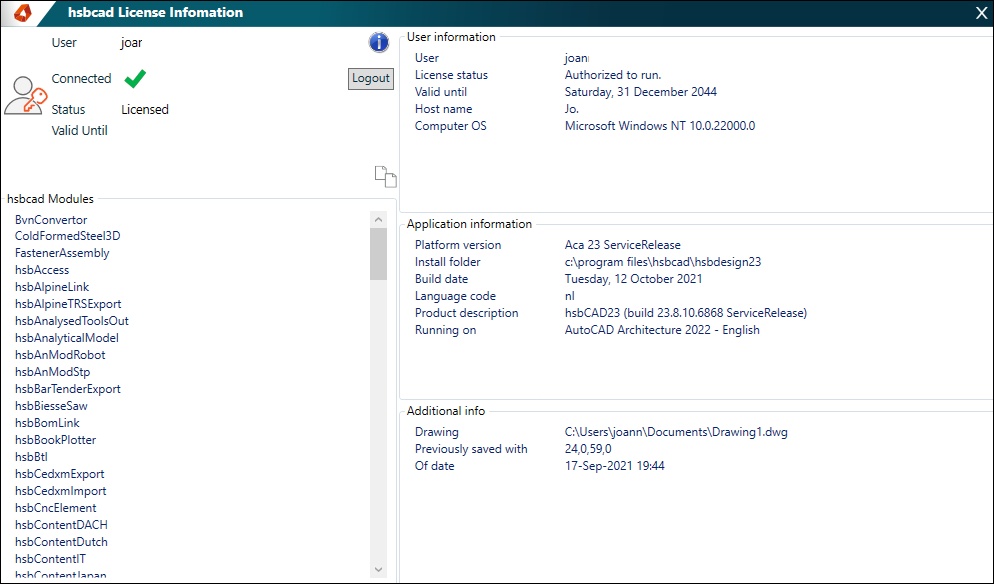Click the copy to clipboard icon
Viewport: 994px width, 584px height.
point(385,177)
